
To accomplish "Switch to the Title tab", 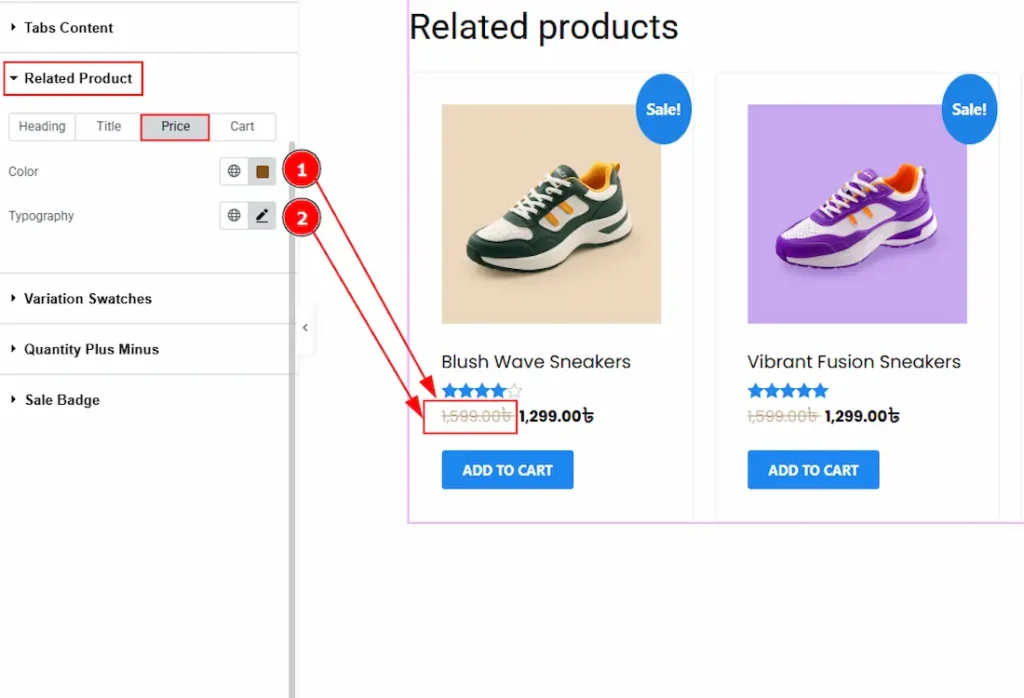I will tap(109, 127).
